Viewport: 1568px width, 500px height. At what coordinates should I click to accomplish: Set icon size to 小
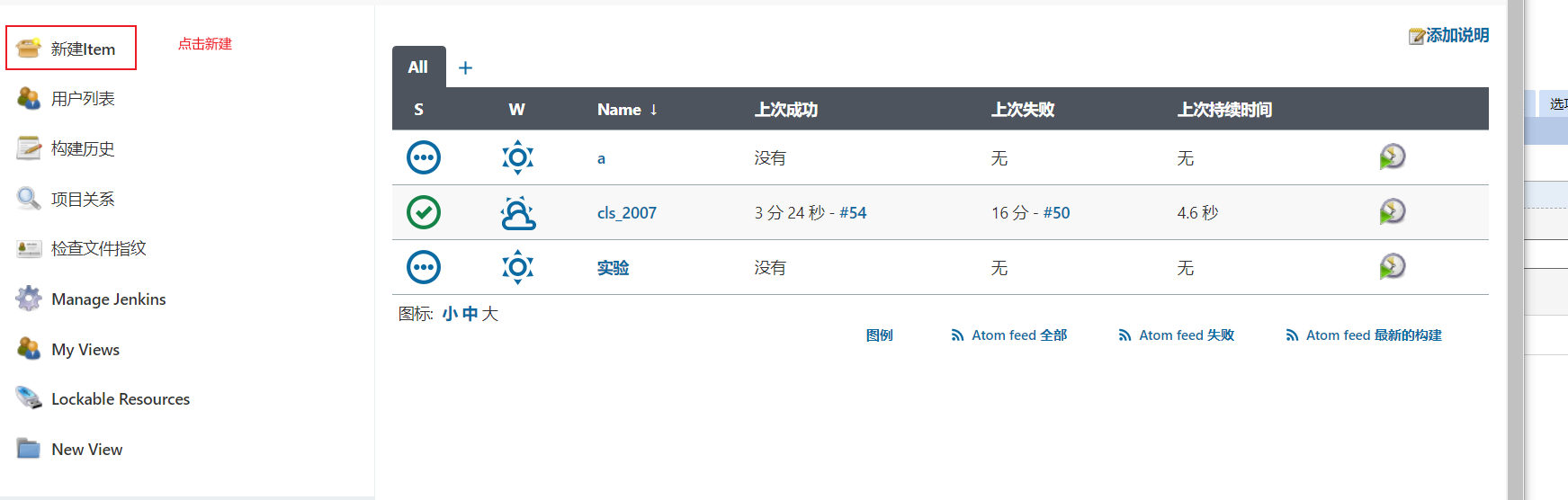[x=449, y=314]
